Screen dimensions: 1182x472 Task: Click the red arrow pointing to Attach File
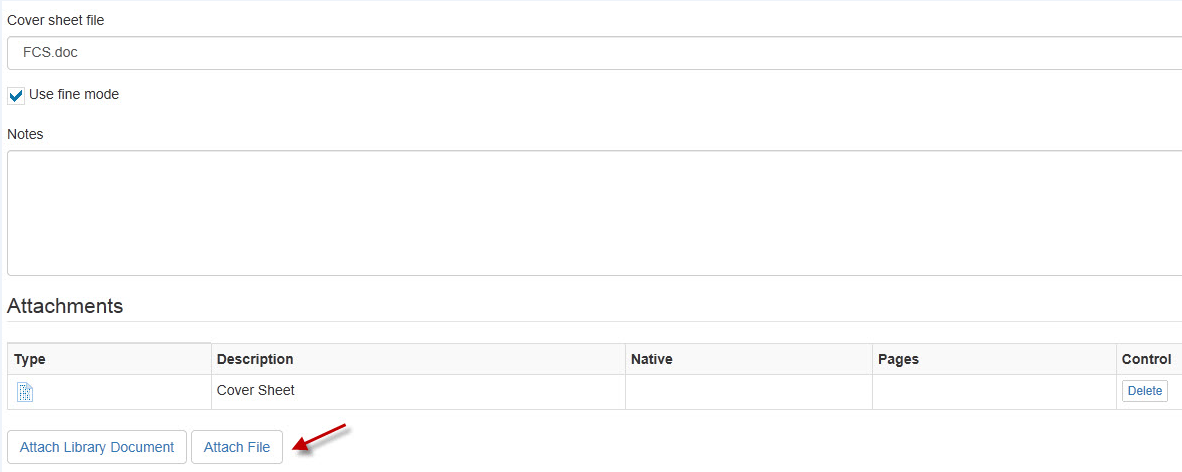[x=320, y=439]
